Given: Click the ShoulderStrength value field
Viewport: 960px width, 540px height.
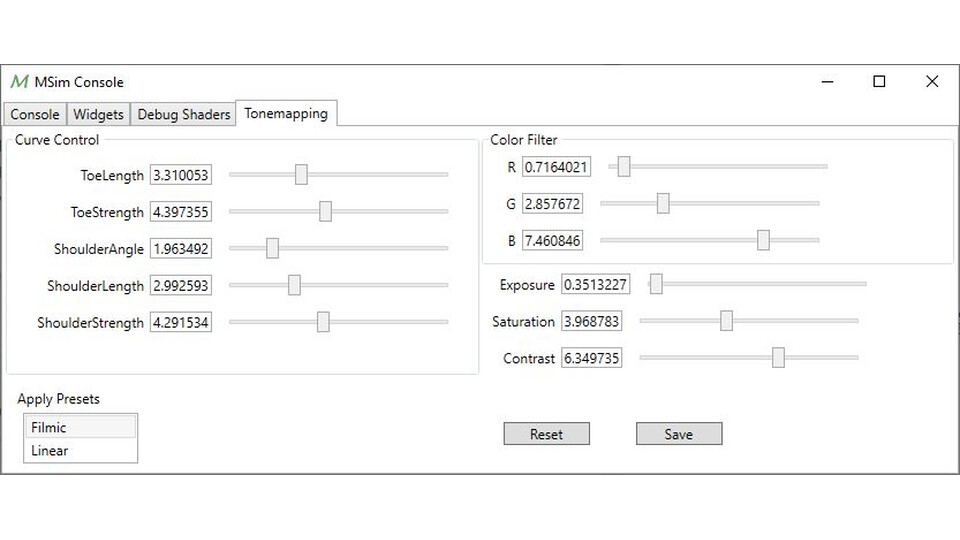Looking at the screenshot, I should [181, 322].
